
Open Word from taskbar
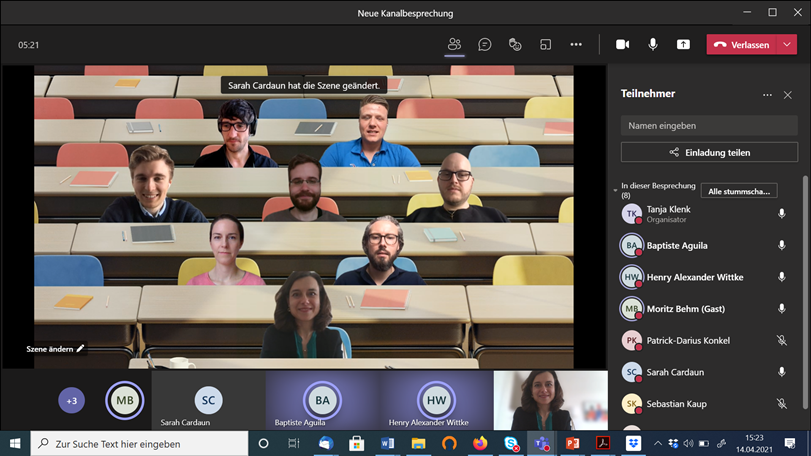coord(387,444)
